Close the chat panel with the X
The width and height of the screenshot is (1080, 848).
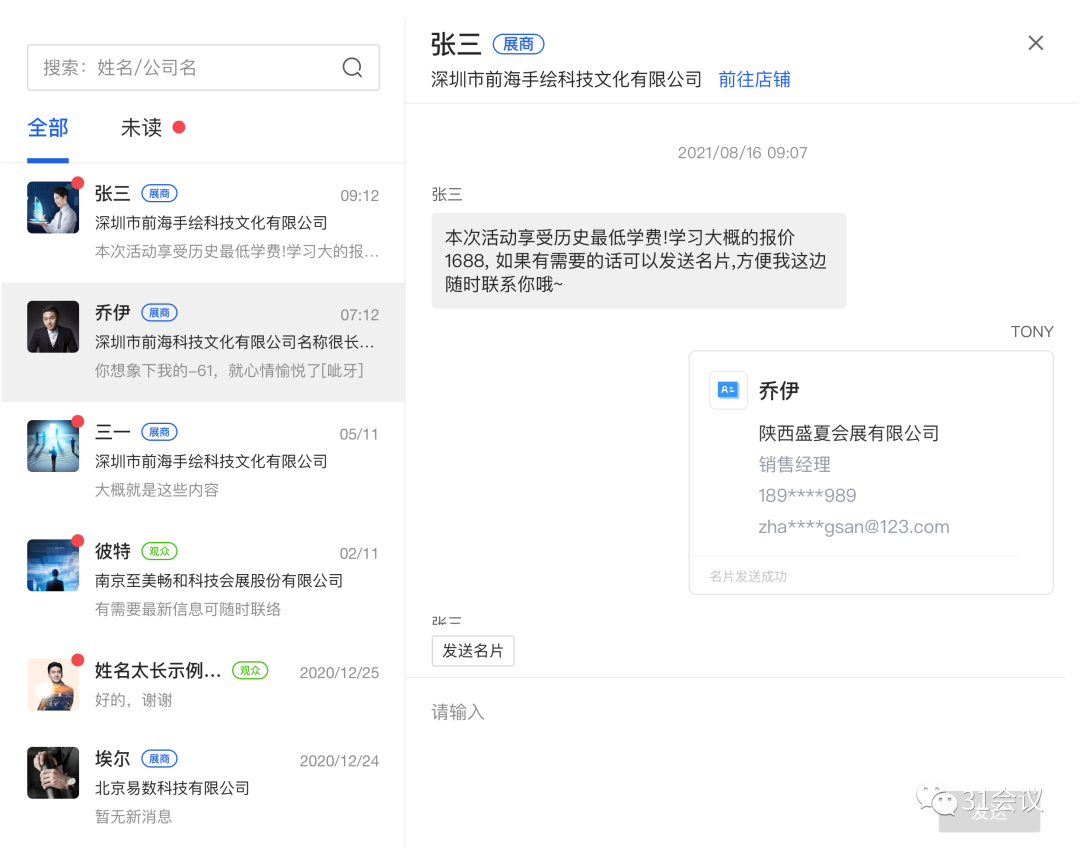pyautogui.click(x=1035, y=43)
